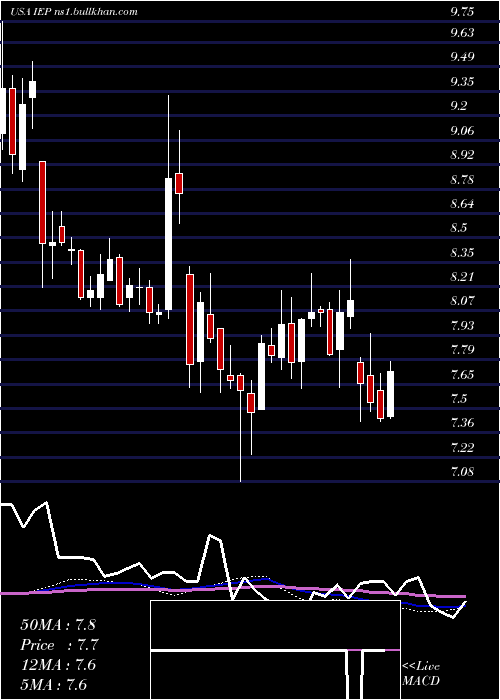Select the 8.5 price axis label
The width and height of the screenshot is (500, 700).
click(x=459, y=228)
